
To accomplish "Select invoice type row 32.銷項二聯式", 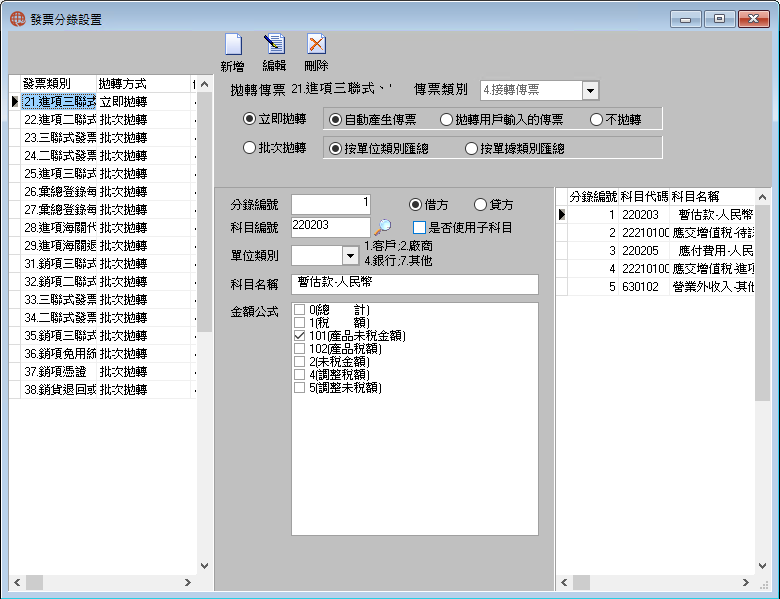I will [102, 281].
